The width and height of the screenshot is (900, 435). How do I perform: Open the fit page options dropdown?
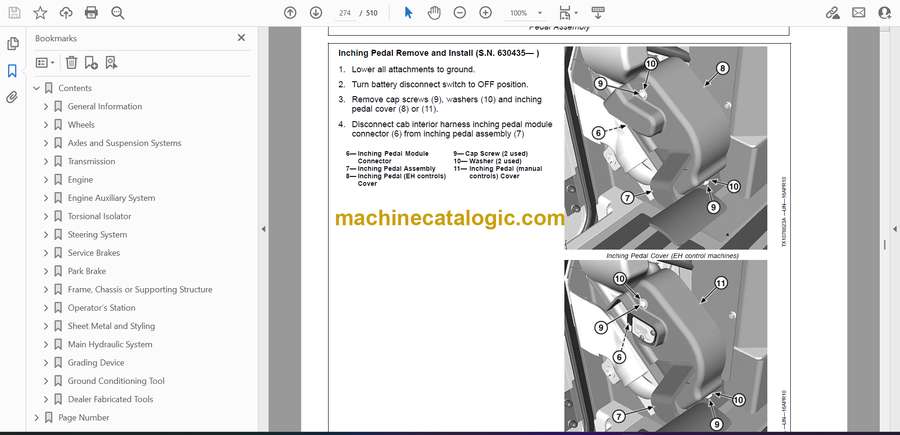pos(568,13)
